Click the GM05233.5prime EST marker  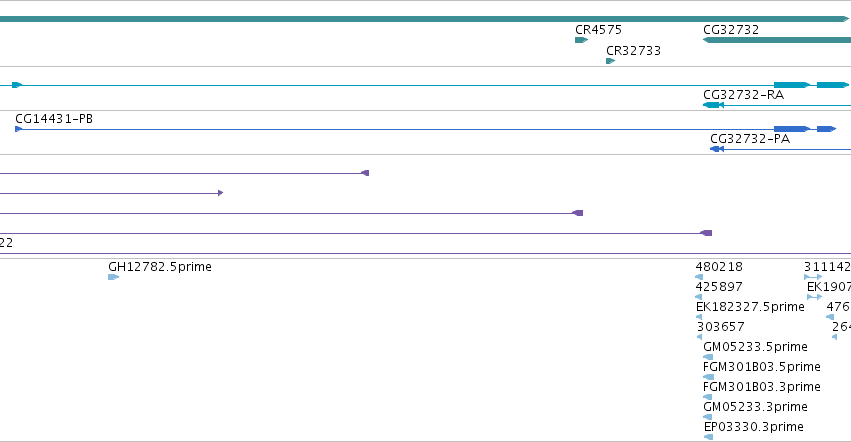tap(708, 357)
